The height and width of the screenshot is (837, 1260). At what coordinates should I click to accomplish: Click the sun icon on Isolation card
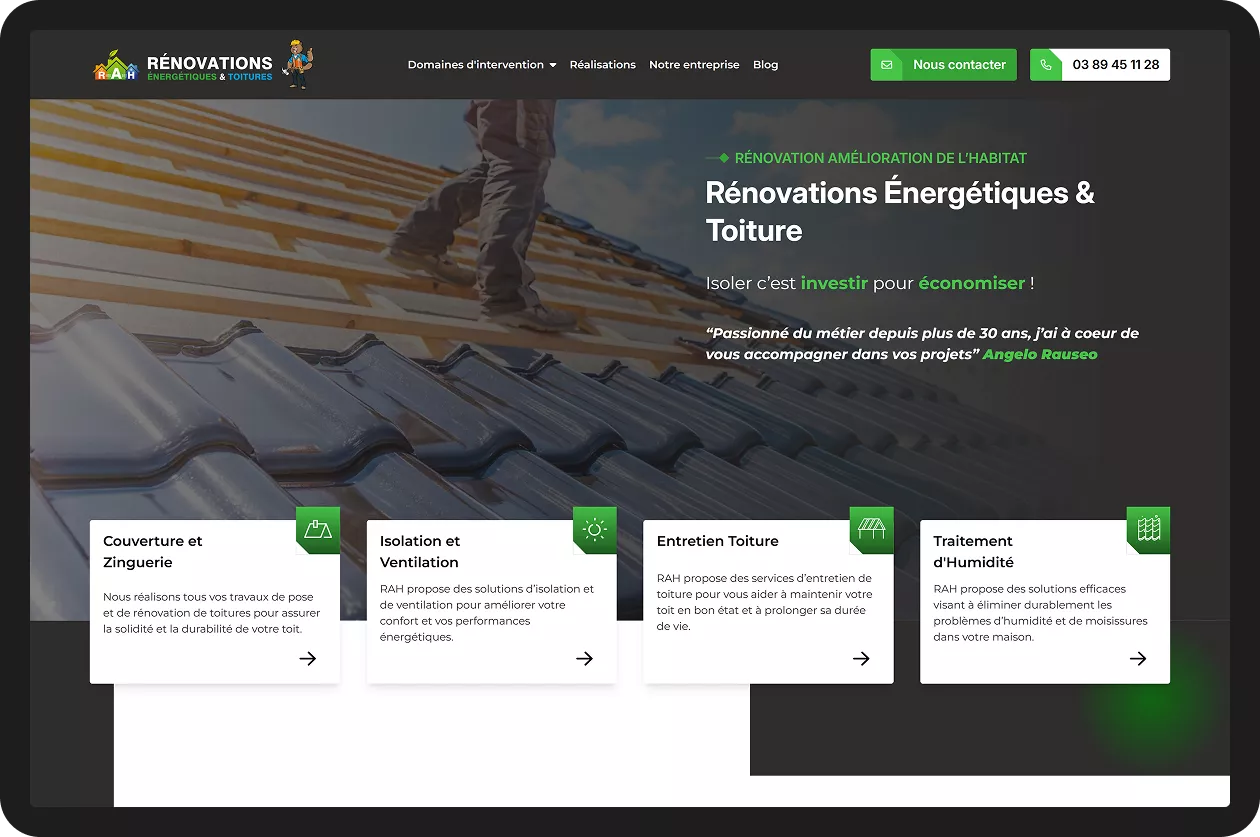[595, 529]
